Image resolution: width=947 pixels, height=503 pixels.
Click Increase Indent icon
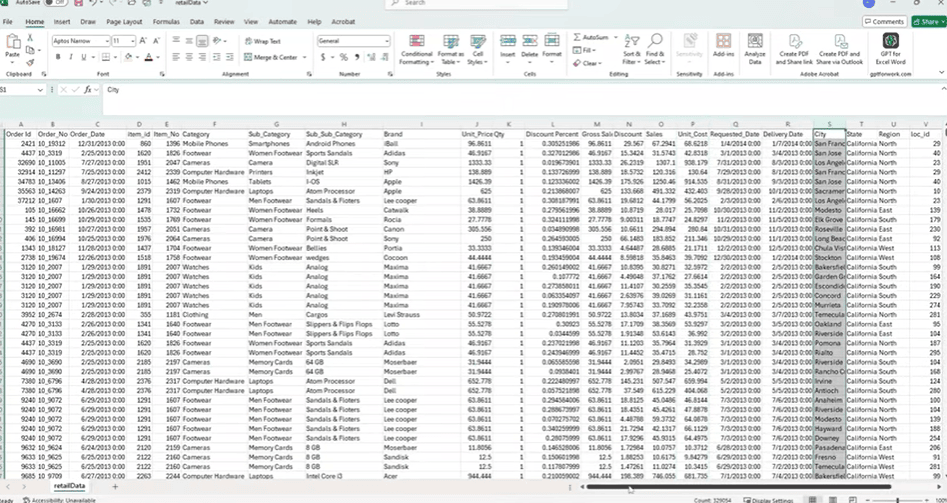[x=230, y=57]
